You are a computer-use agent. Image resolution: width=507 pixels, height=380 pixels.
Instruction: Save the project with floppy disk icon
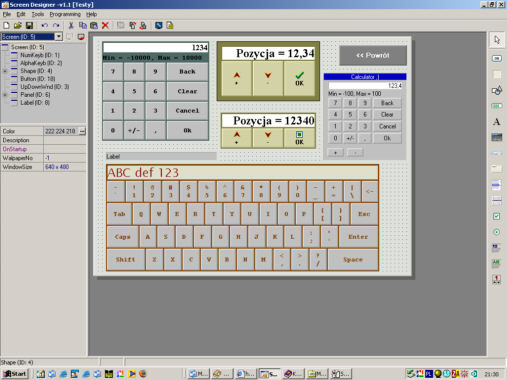tap(29, 25)
